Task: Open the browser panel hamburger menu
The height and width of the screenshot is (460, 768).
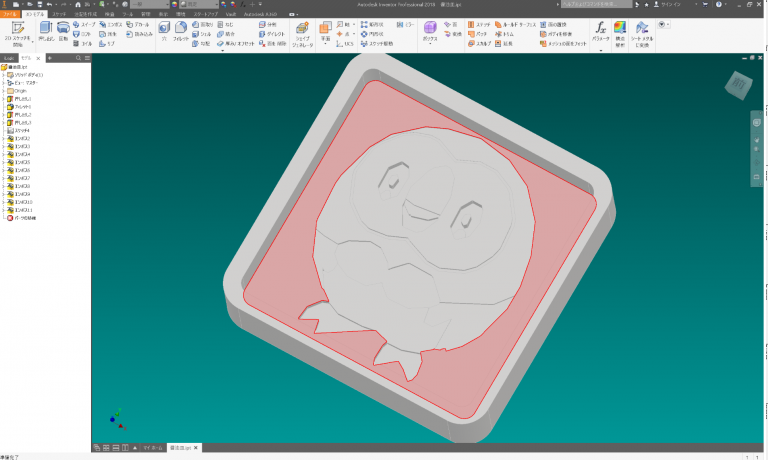Action: click(87, 58)
